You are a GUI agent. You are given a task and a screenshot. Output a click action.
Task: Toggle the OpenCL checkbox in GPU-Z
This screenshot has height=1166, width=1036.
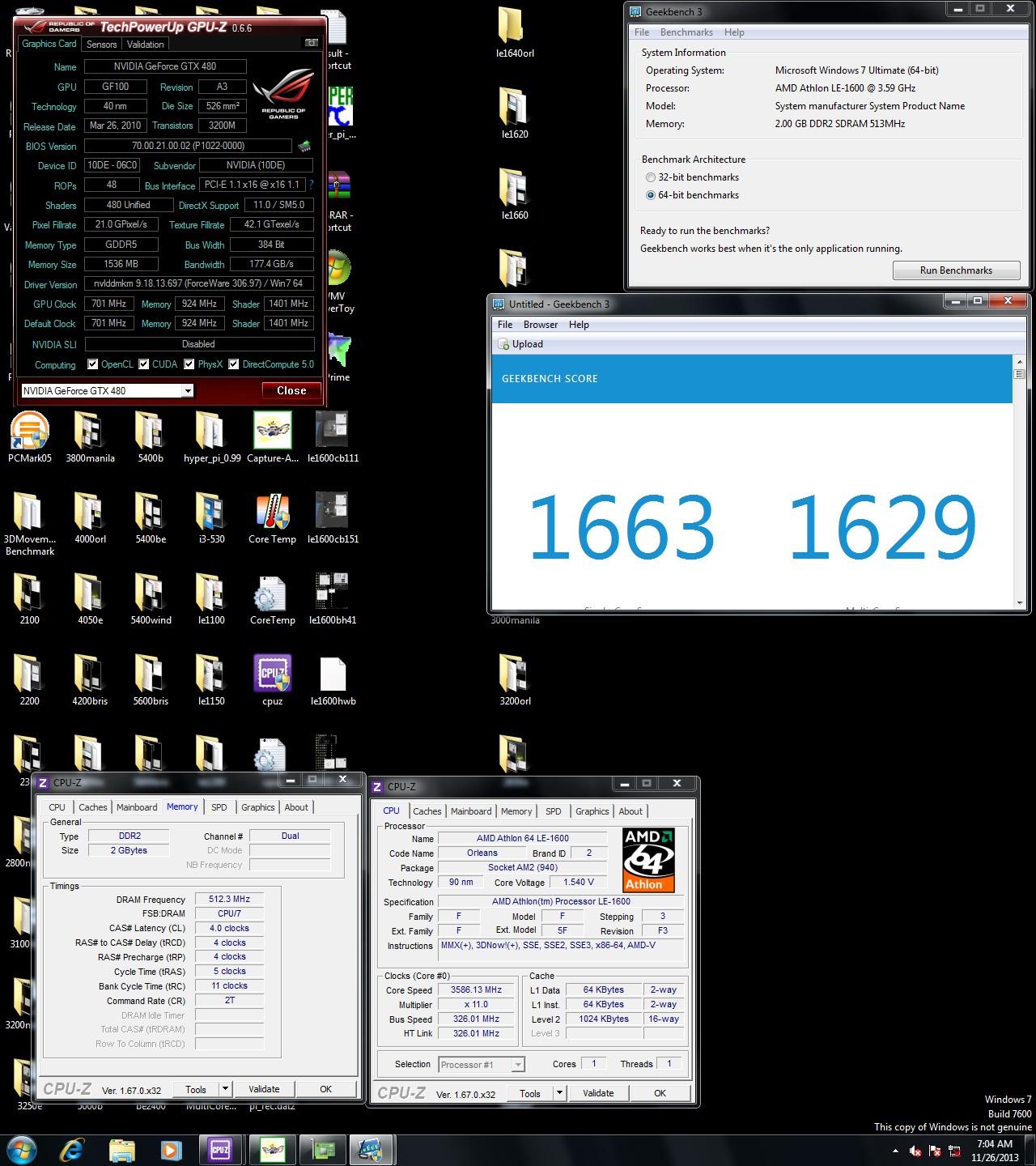[x=93, y=364]
